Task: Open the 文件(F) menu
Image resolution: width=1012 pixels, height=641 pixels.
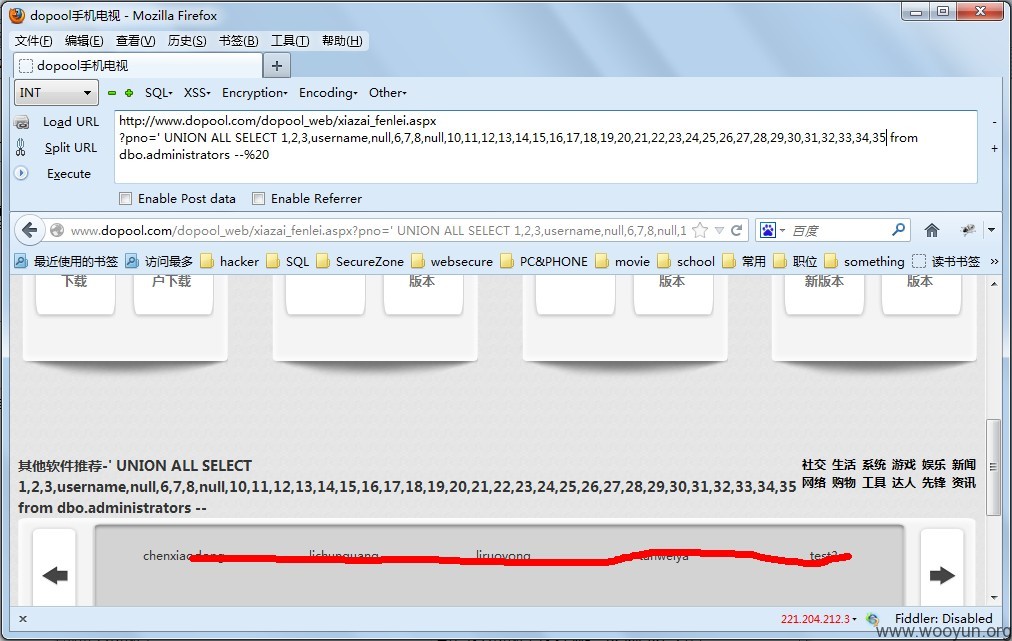Action: (34, 41)
